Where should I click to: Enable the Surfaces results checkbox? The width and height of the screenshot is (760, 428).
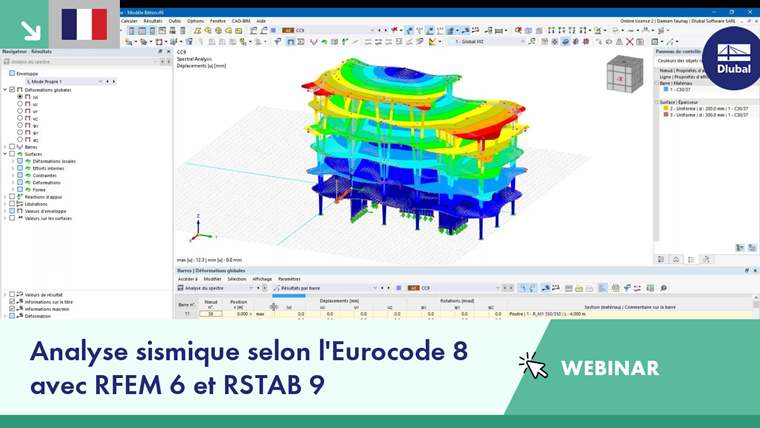12,154
